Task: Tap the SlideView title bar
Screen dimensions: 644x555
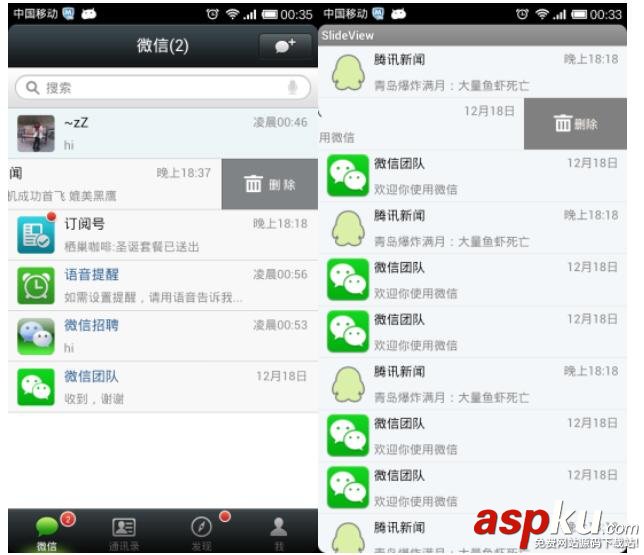Action: point(472,36)
